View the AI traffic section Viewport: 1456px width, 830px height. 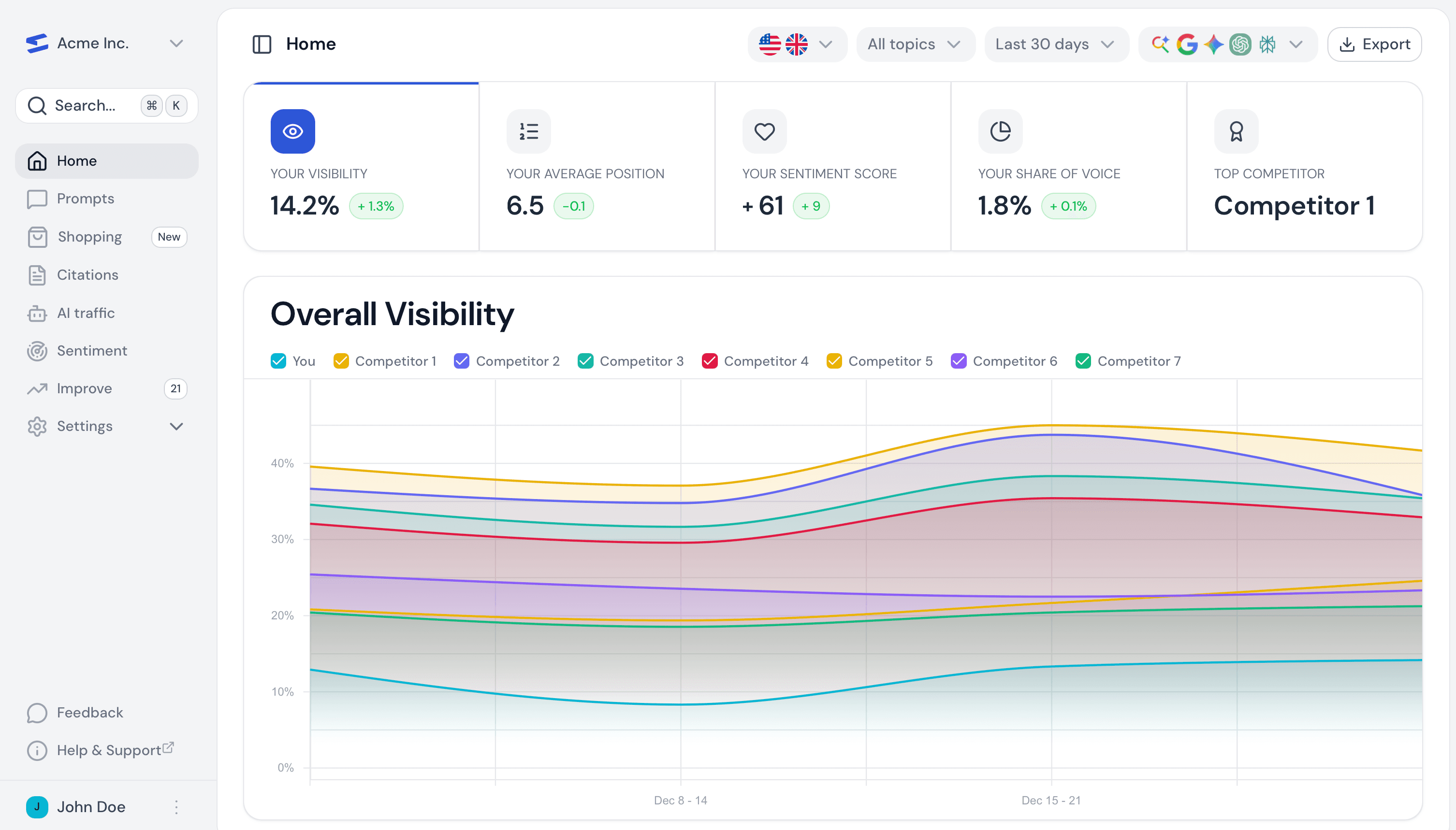(86, 313)
